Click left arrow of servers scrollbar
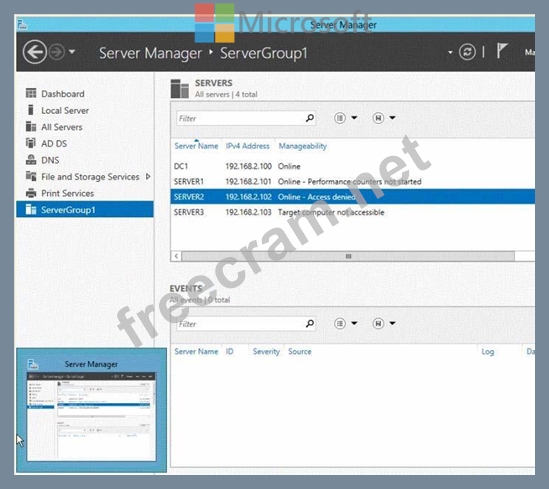The image size is (549, 489). coord(176,256)
